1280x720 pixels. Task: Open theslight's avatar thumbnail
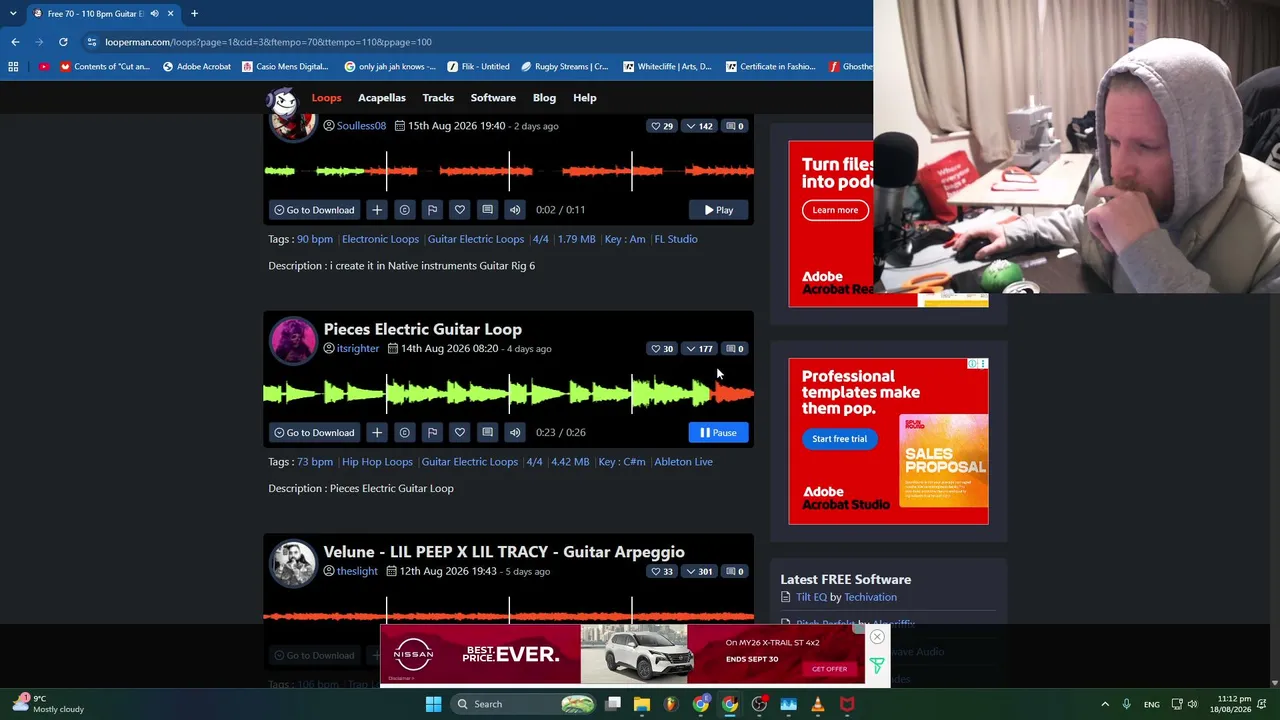[x=293, y=564]
